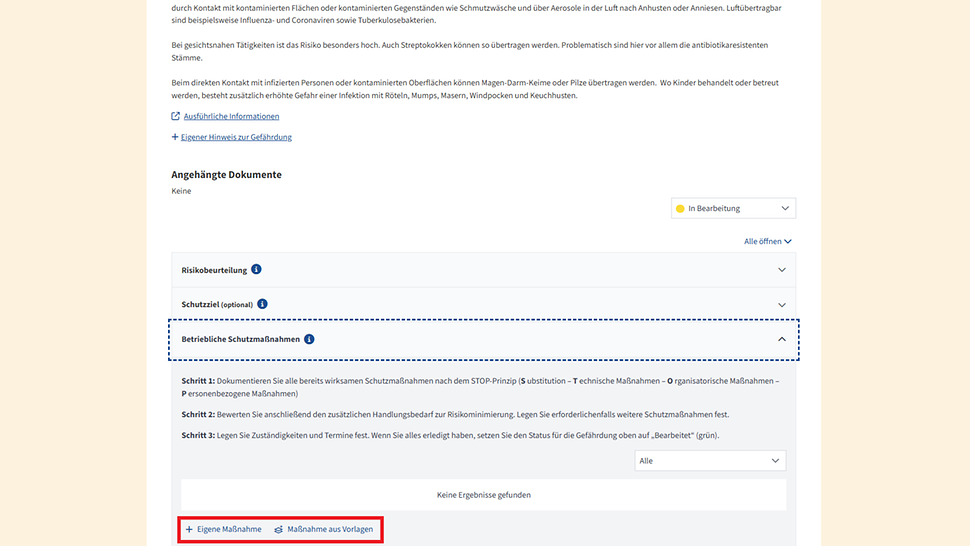Click the Risikobeurteilung section title

(214, 270)
